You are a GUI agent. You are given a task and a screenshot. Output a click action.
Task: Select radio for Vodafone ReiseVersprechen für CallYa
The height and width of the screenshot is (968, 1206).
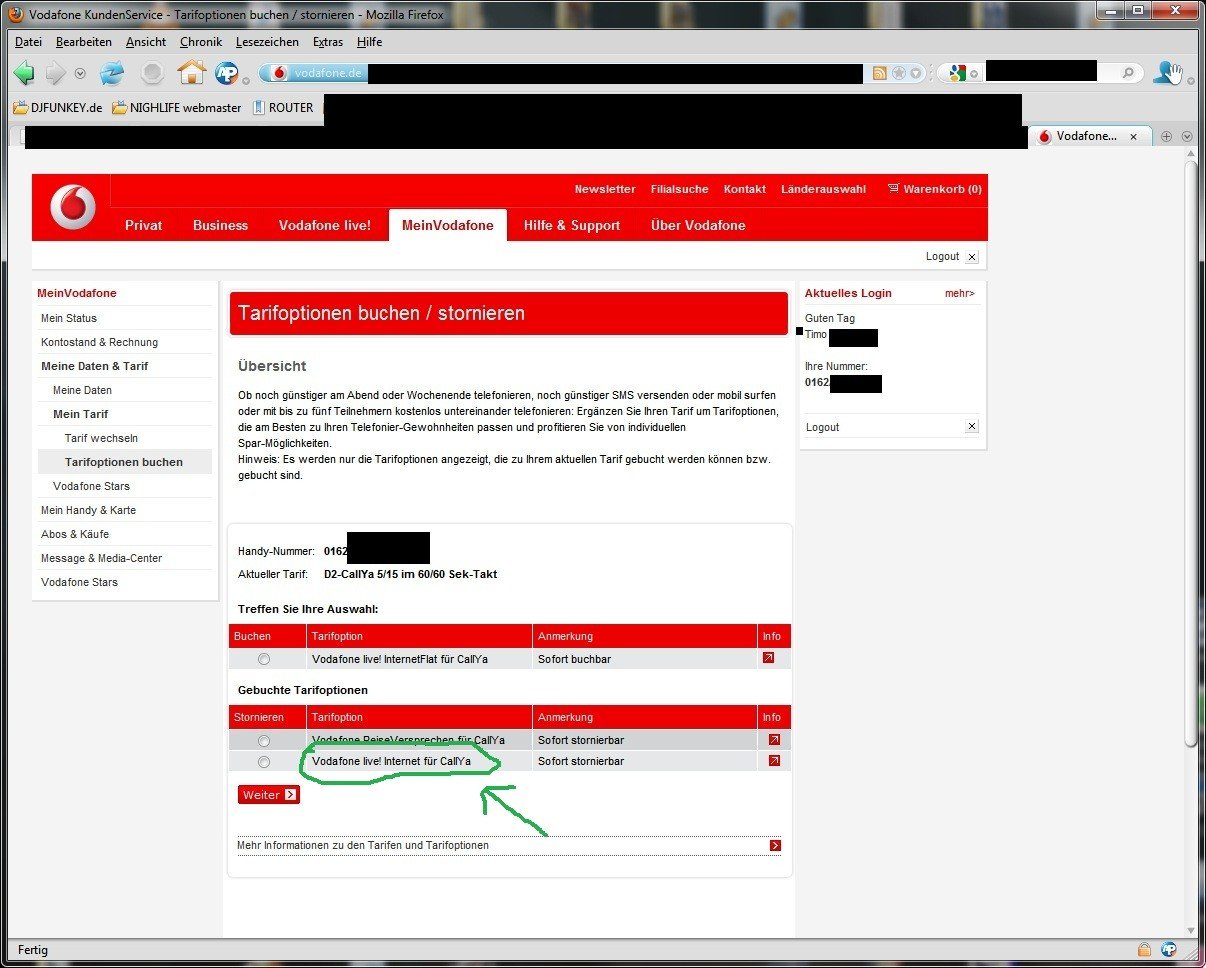[264, 741]
